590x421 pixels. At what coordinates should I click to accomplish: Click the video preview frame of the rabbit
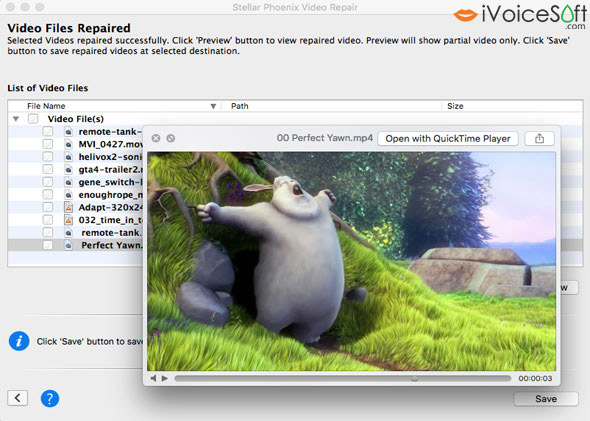(x=351, y=261)
